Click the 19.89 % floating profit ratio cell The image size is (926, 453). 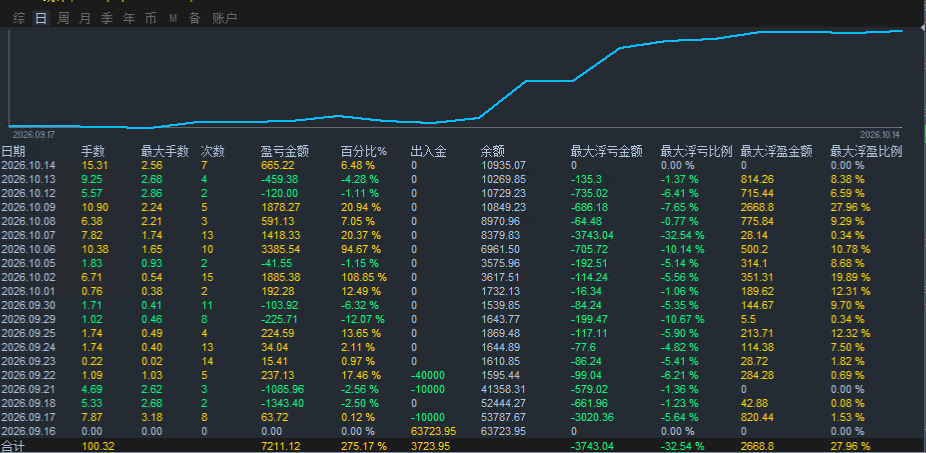[x=850, y=278]
